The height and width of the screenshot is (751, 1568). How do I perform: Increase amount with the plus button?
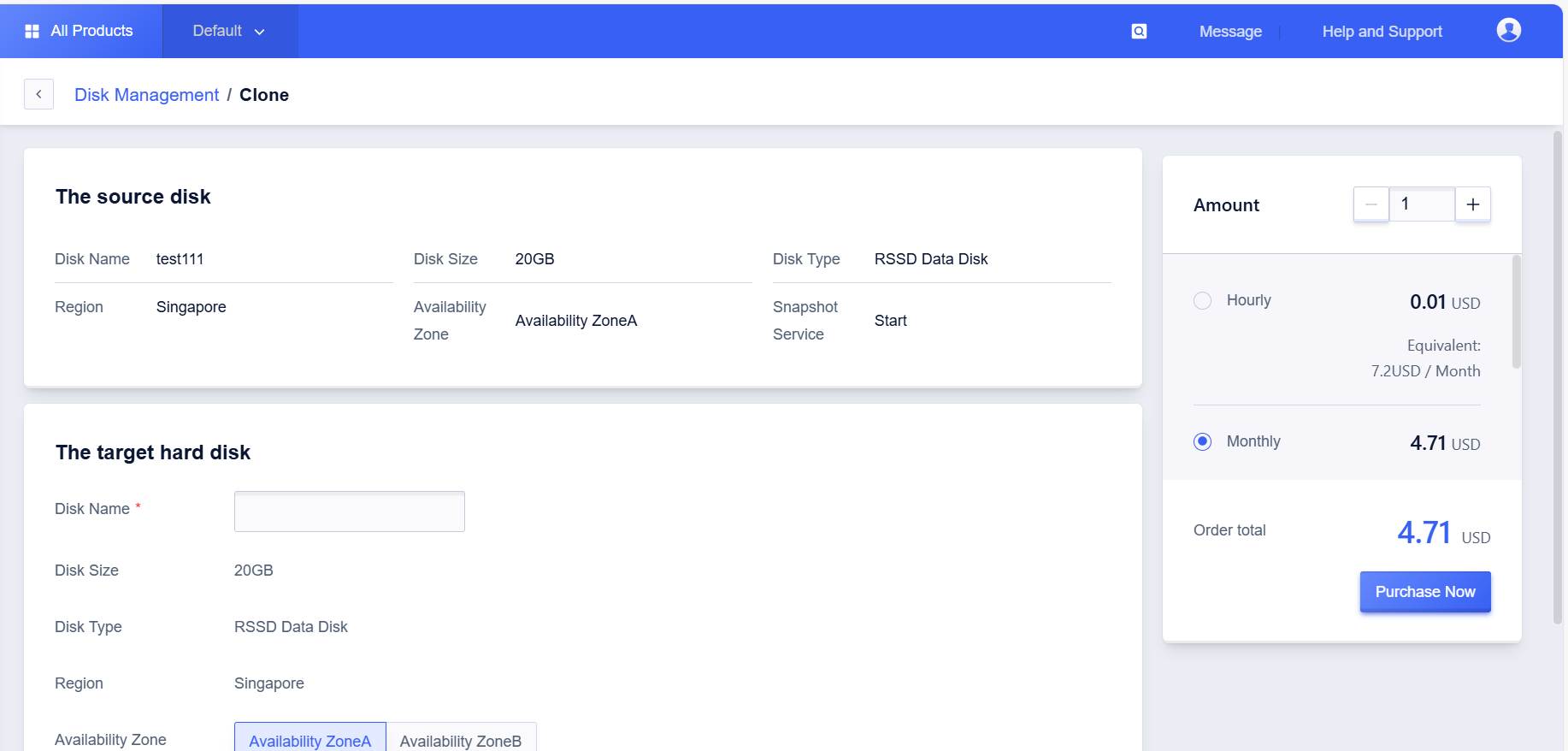(x=1473, y=204)
